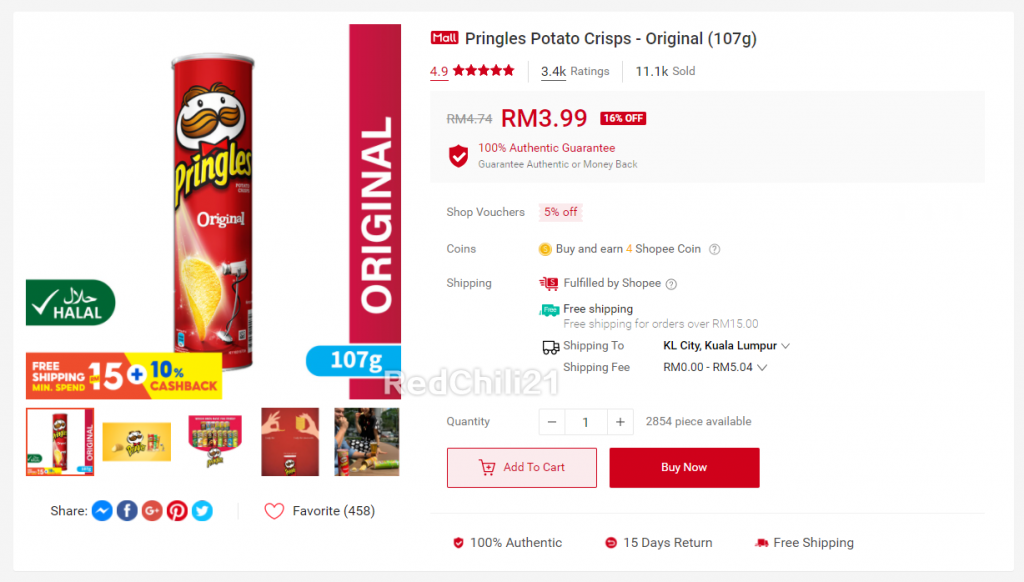The width and height of the screenshot is (1024, 582).
Task: Click the quantity input field
Action: click(x=586, y=422)
